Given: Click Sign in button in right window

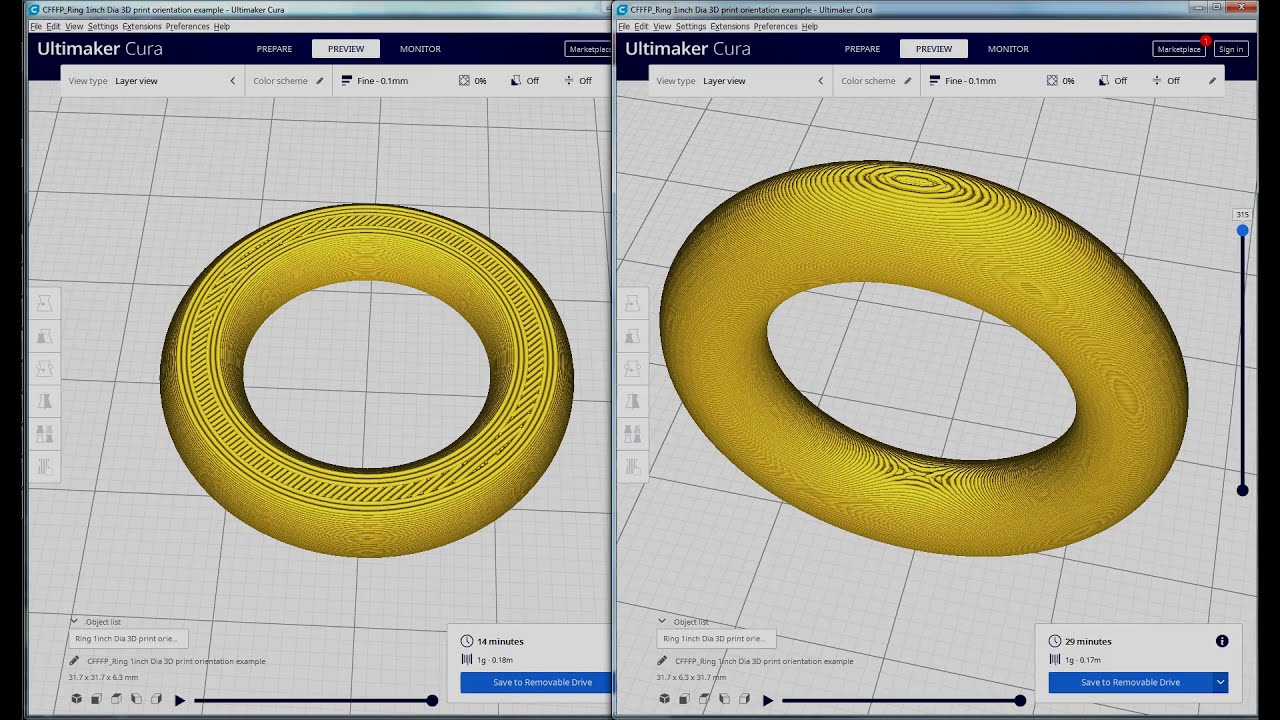Looking at the screenshot, I should (1231, 49).
